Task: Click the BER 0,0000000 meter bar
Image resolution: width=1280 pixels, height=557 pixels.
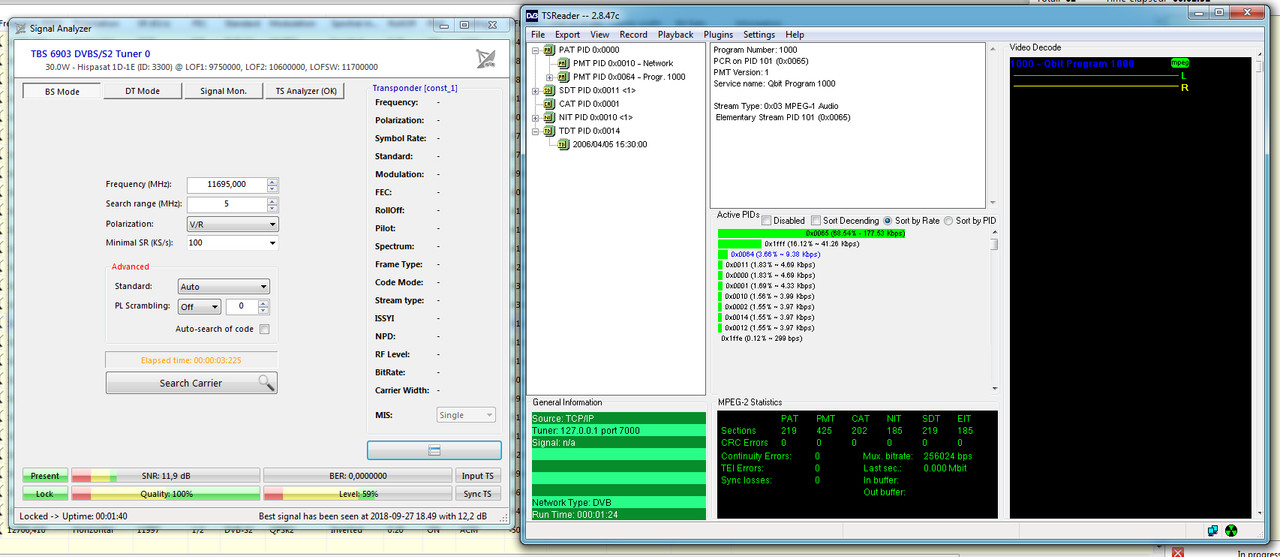Action: 358,476
